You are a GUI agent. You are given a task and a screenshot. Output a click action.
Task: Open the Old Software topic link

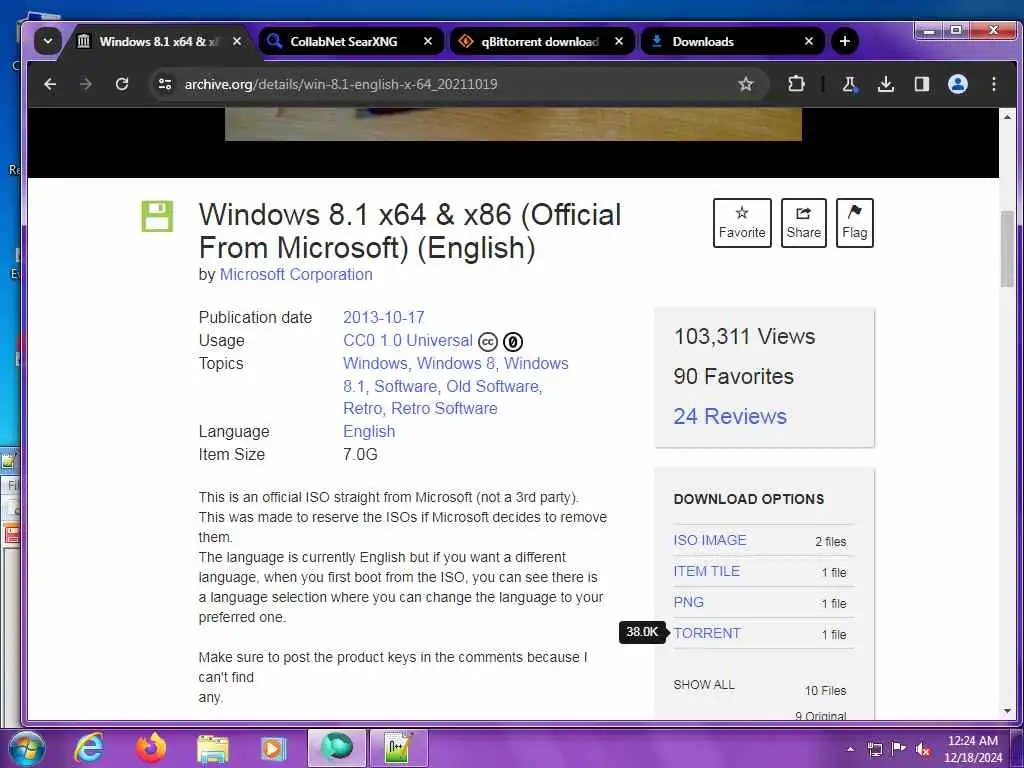pos(494,386)
